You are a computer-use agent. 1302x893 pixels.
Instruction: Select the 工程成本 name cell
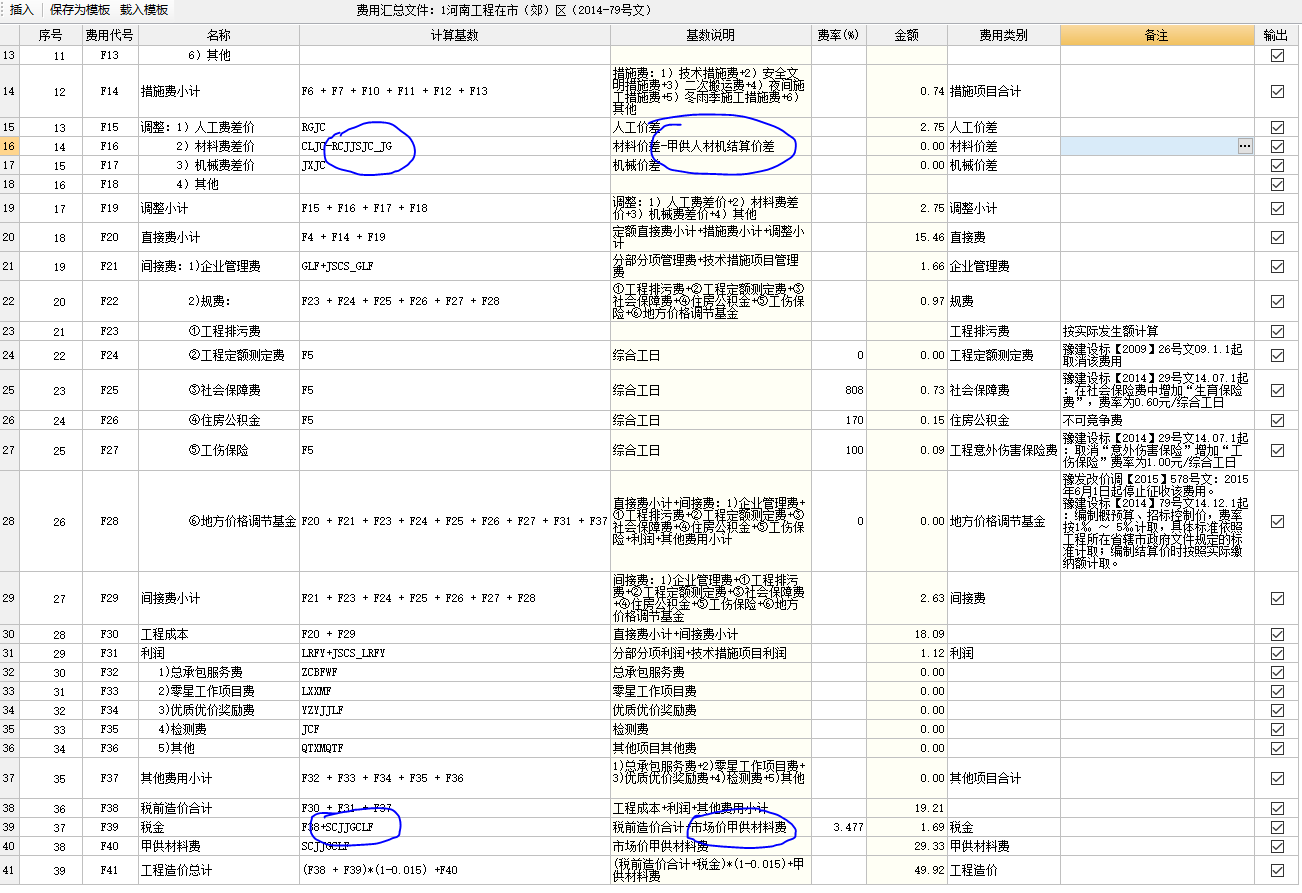(x=218, y=634)
